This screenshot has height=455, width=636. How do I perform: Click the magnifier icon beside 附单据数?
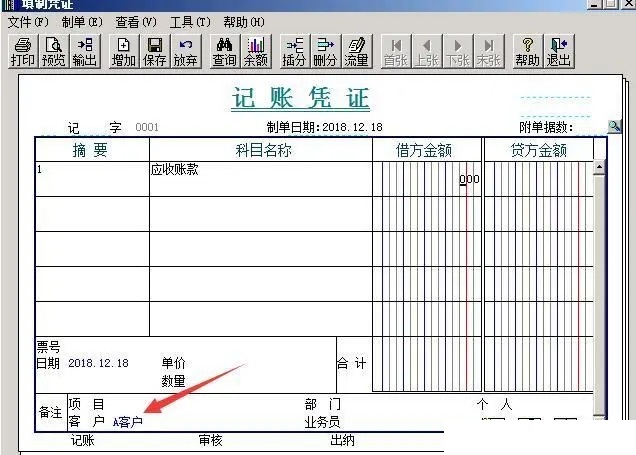[x=615, y=127]
